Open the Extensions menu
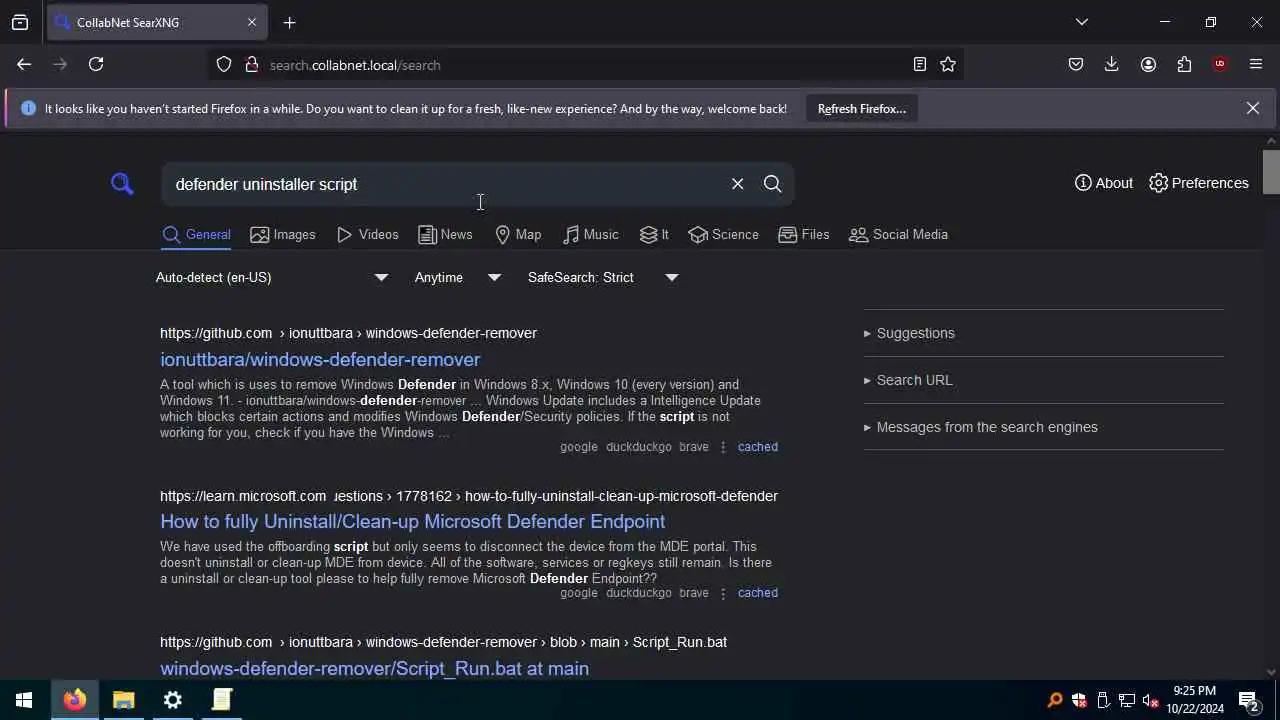This screenshot has width=1280, height=720. tap(1184, 64)
